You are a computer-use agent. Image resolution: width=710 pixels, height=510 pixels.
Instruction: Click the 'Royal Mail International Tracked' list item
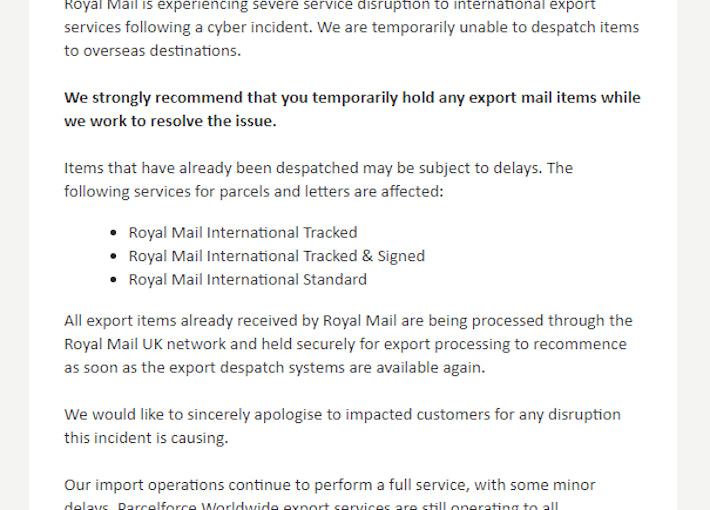pyautogui.click(x=242, y=233)
